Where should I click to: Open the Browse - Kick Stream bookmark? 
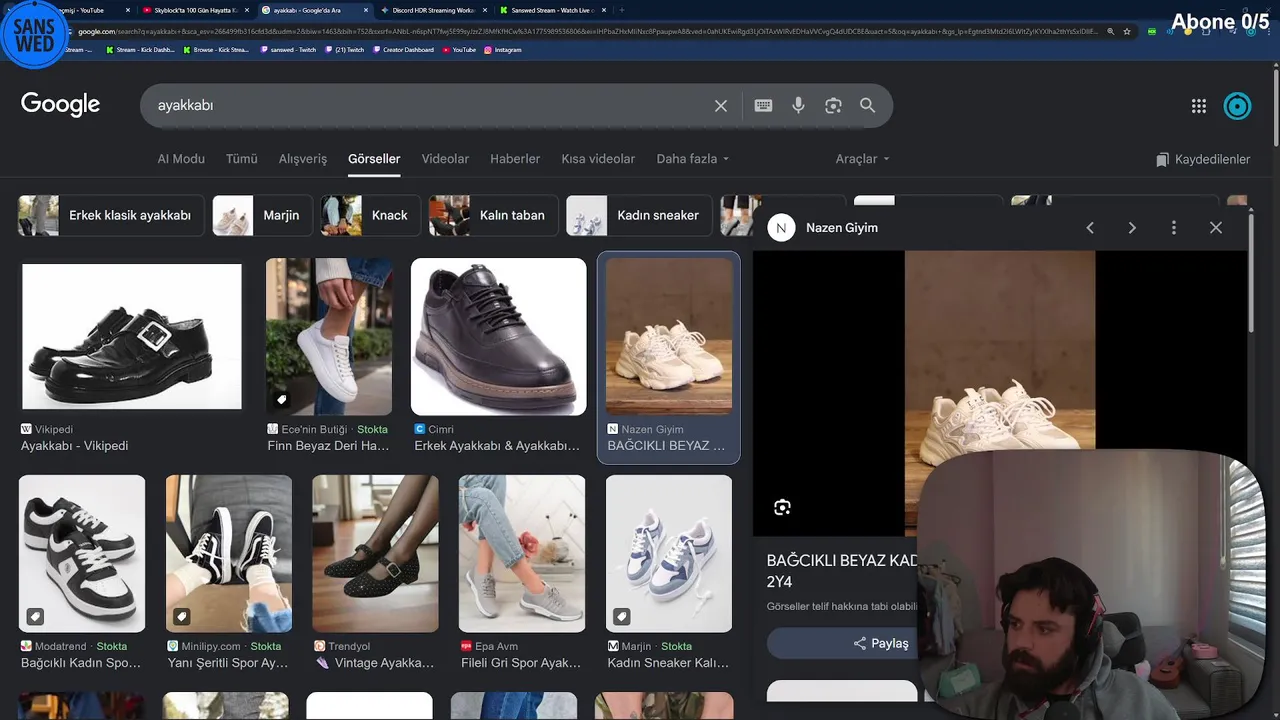click(x=216, y=50)
